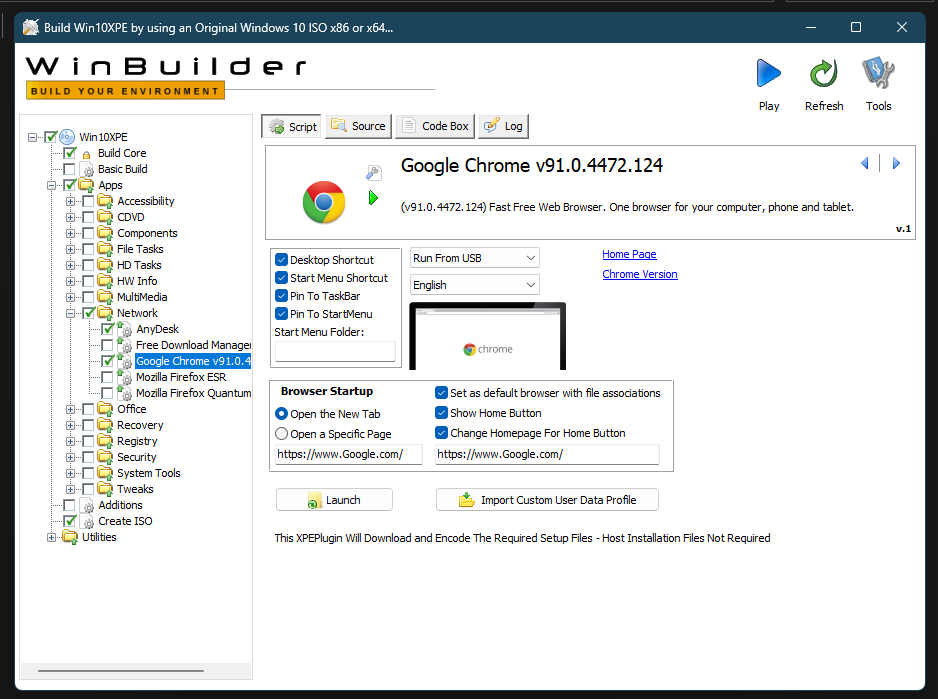Screen dimensions: 938x699
Task: Toggle Show Home Button checkbox
Action: [441, 413]
